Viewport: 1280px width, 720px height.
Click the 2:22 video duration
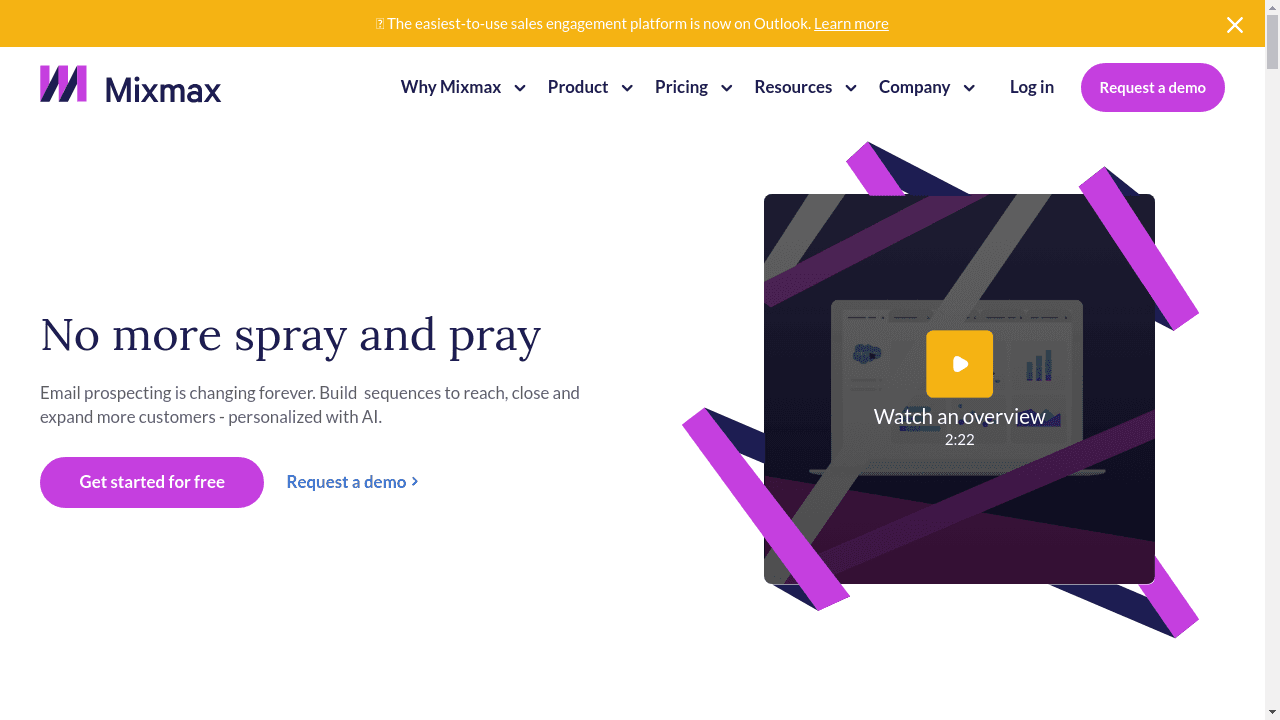[x=960, y=439]
